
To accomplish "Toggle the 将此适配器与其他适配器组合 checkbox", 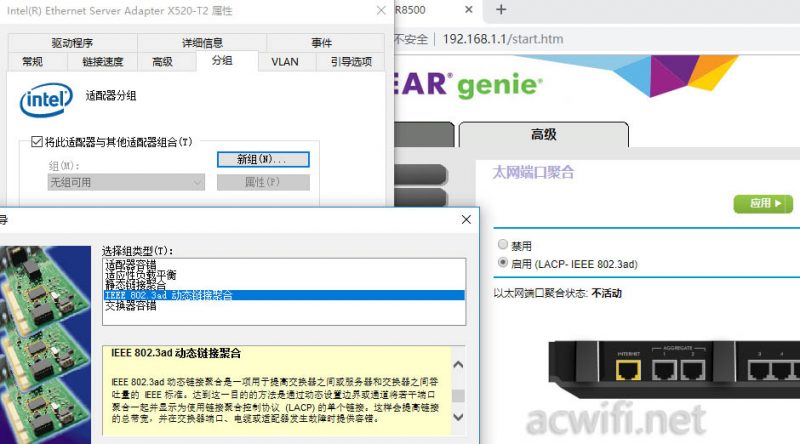I will [x=37, y=142].
